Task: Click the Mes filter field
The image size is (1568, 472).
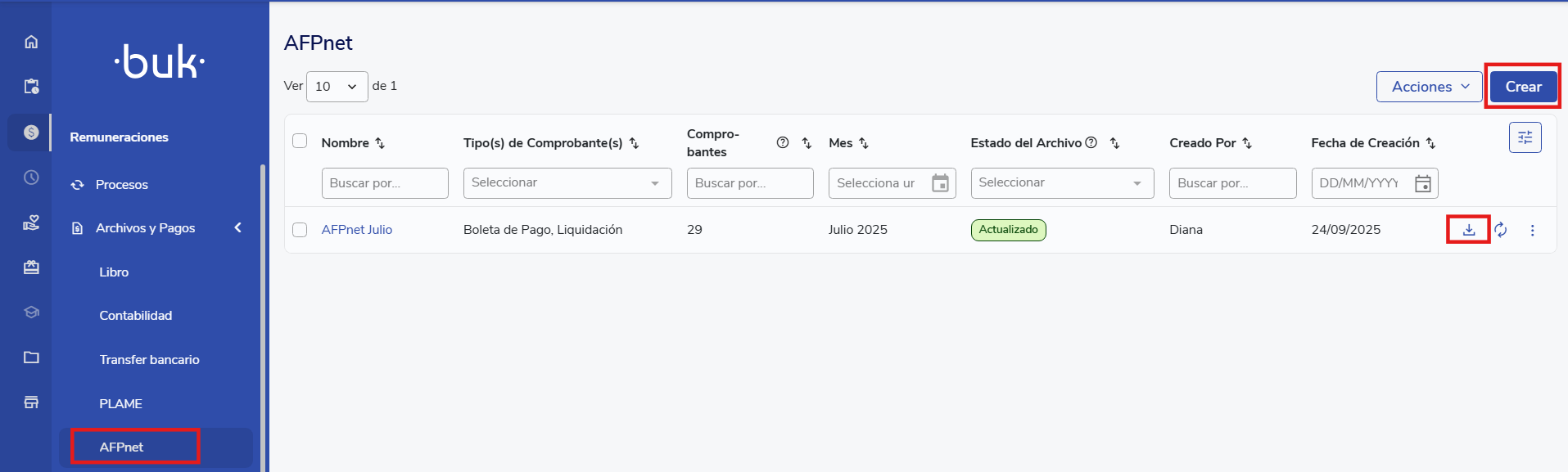Action: tap(892, 183)
